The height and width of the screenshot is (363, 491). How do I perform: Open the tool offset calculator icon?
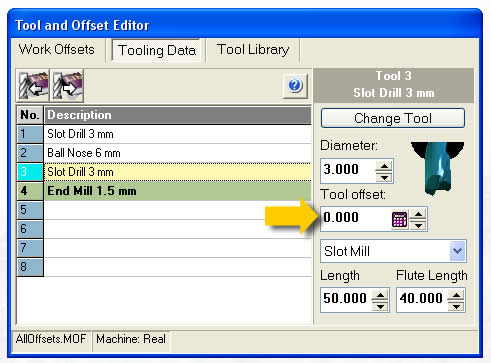pyautogui.click(x=399, y=219)
